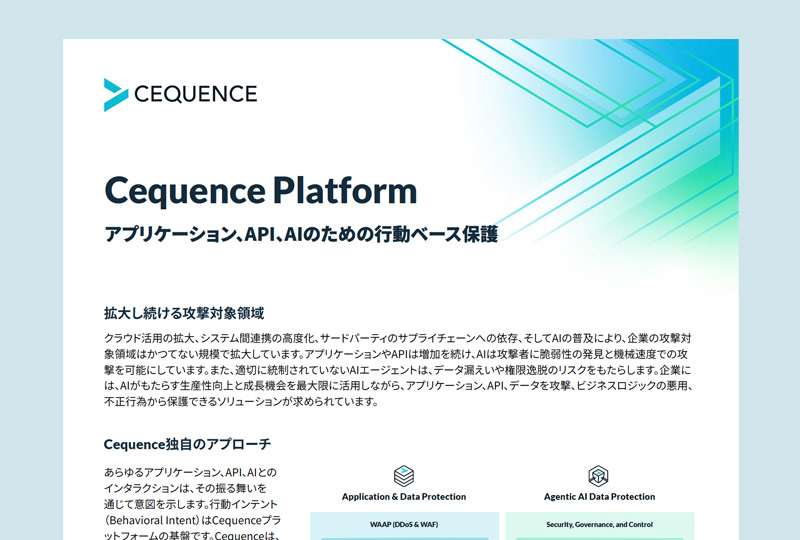
Task: Click the 'Agentic AI Data Protection' label
Action: click(599, 497)
